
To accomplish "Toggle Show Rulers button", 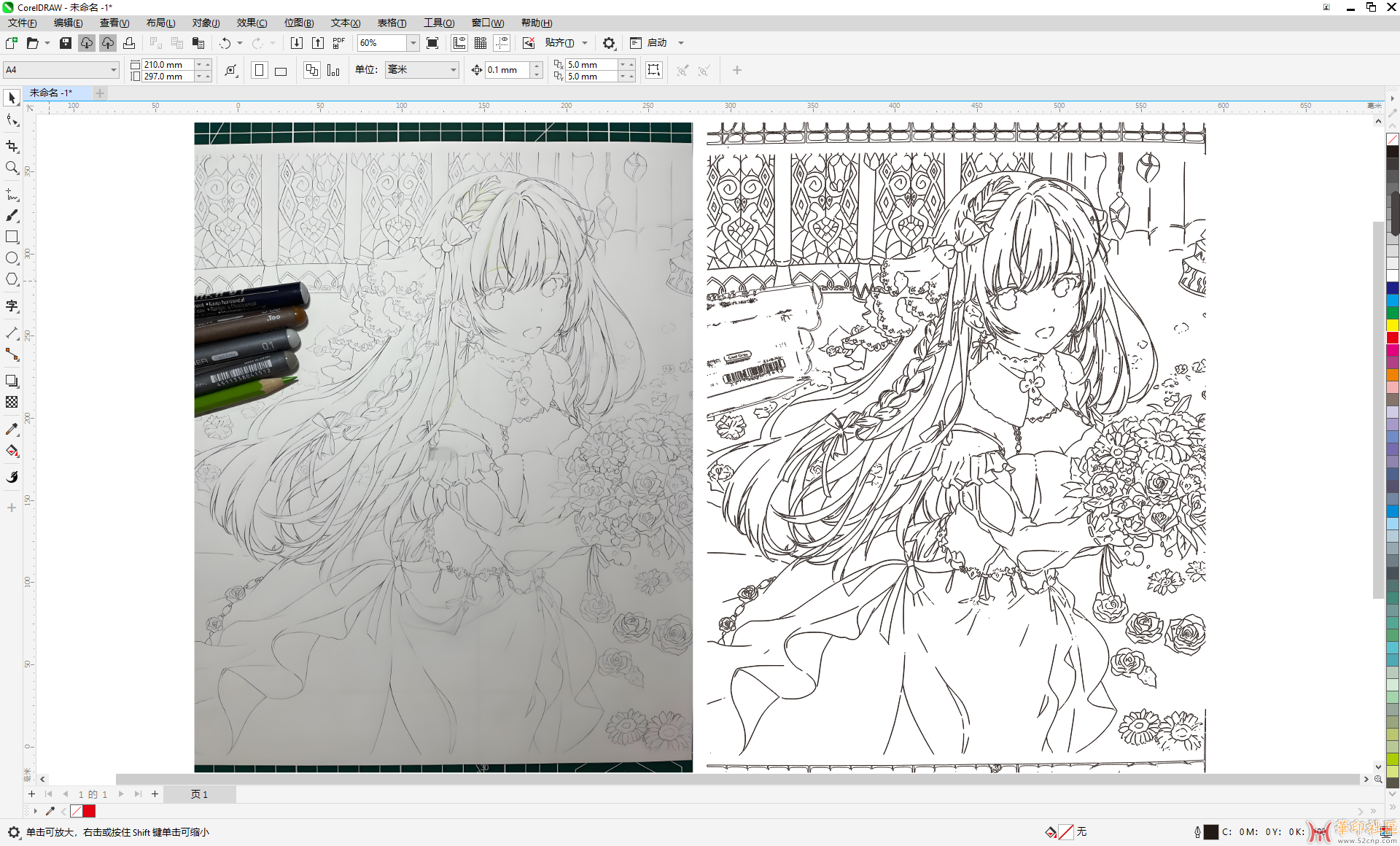I will [x=459, y=43].
